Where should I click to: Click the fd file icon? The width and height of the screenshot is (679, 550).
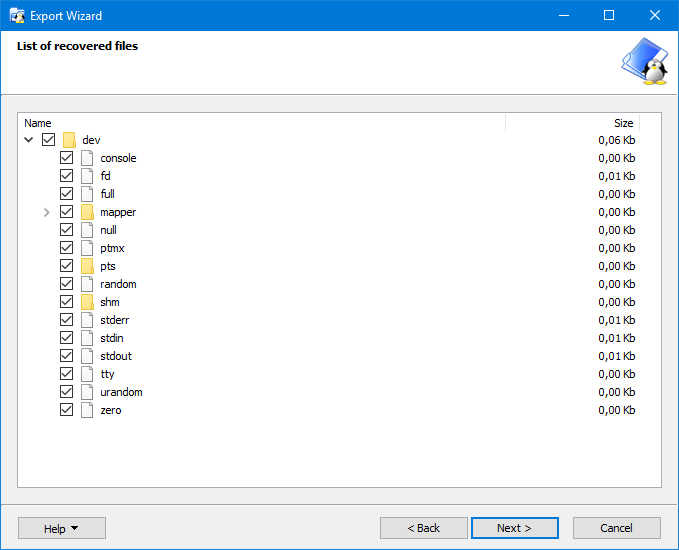click(87, 176)
